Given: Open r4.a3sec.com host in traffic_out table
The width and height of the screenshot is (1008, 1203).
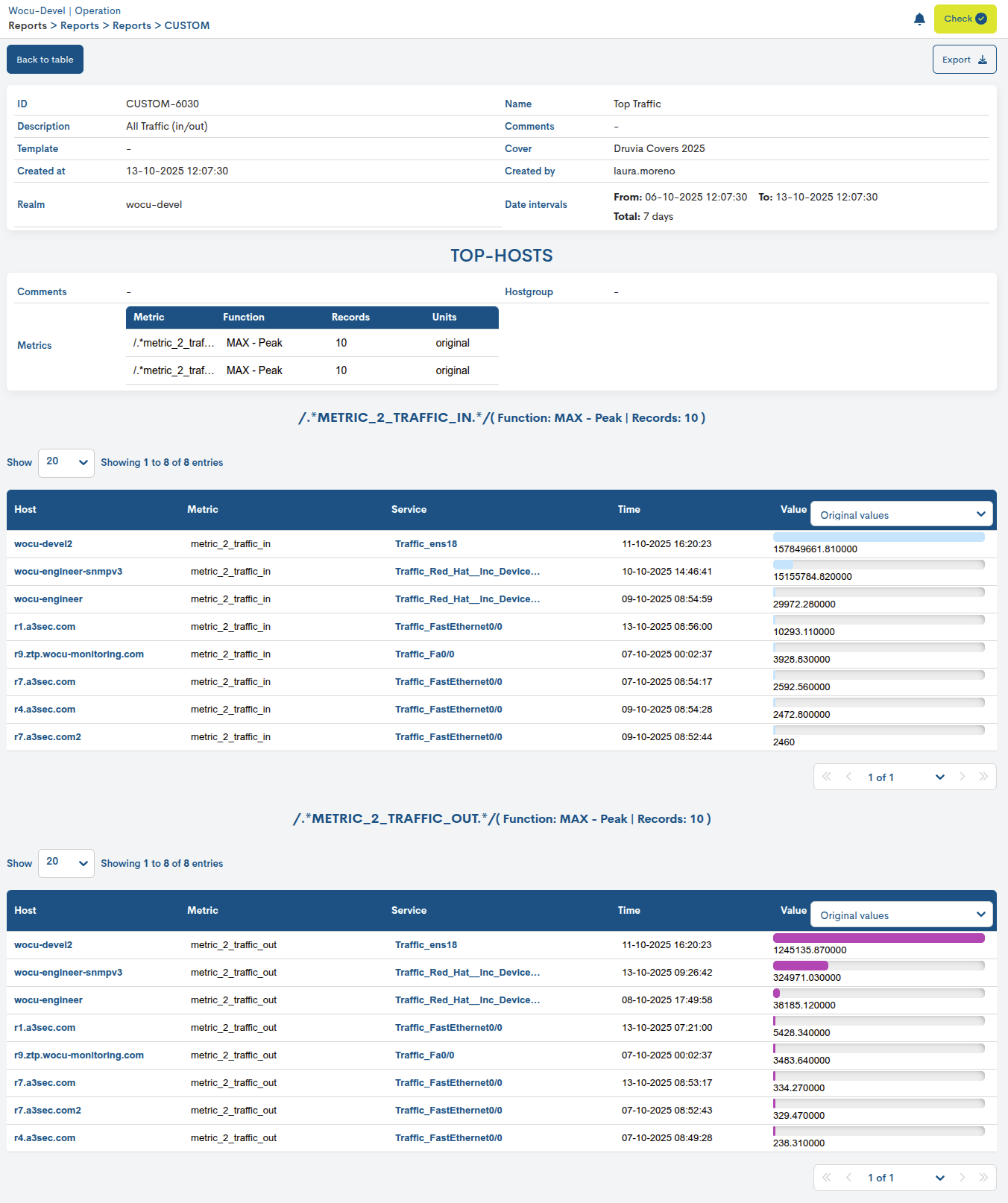Looking at the screenshot, I should coord(45,1138).
